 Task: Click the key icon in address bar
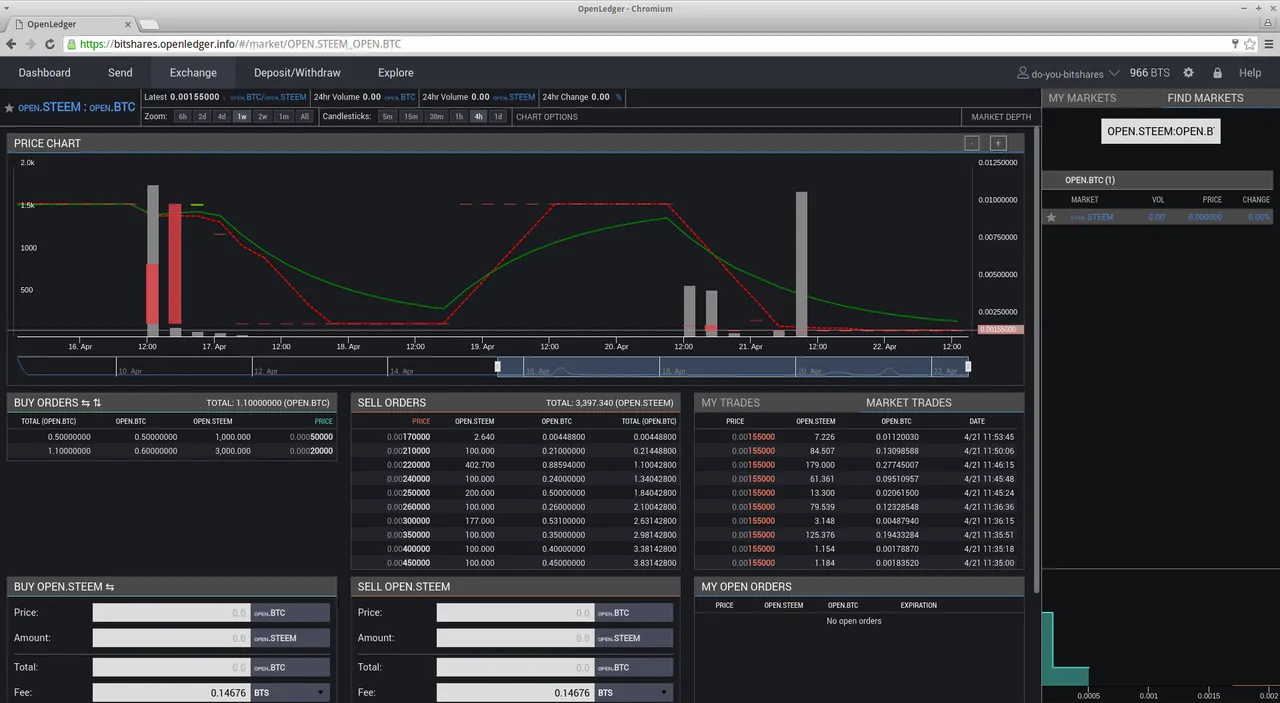[1236, 44]
